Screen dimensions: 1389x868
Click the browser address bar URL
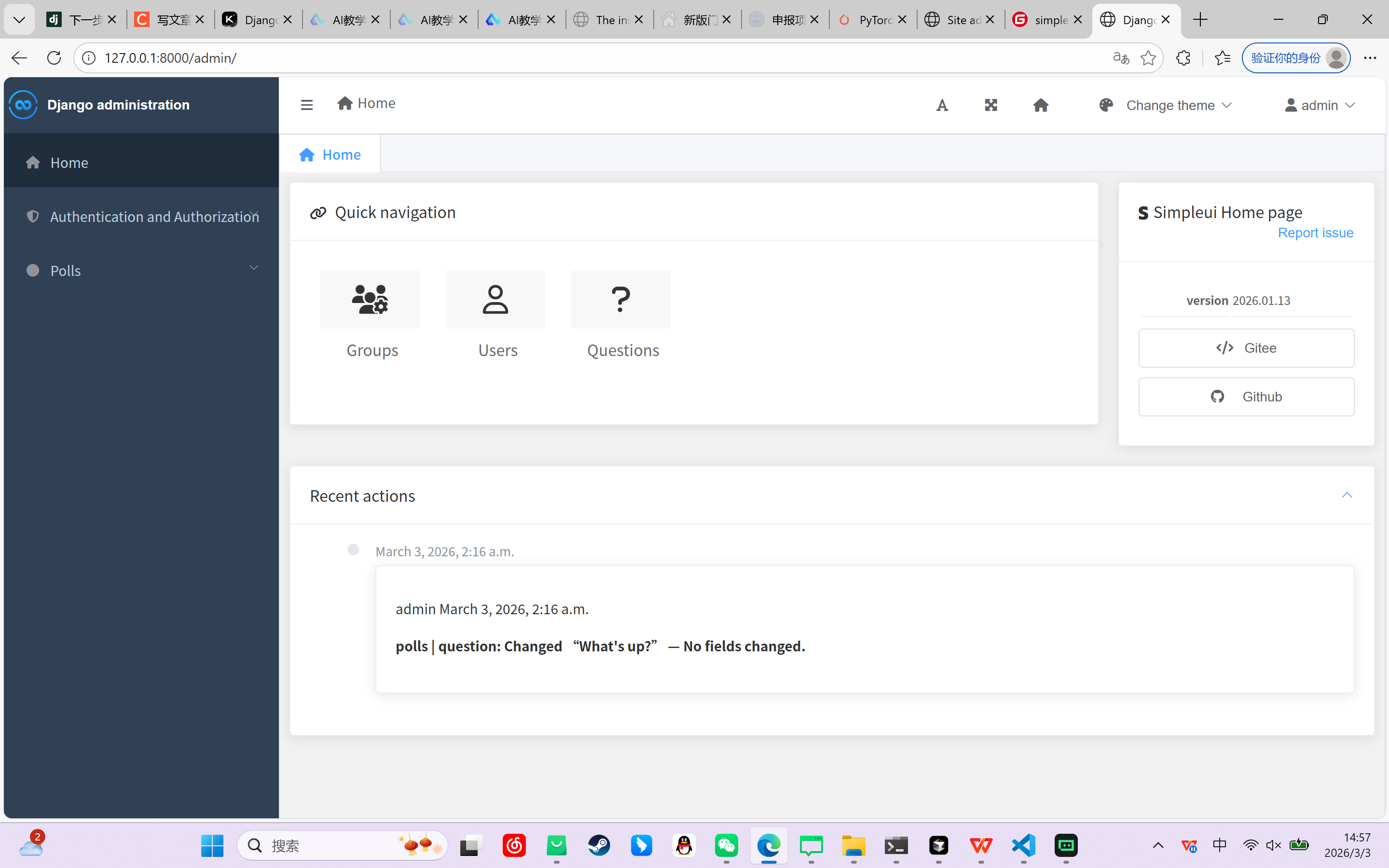click(x=170, y=58)
